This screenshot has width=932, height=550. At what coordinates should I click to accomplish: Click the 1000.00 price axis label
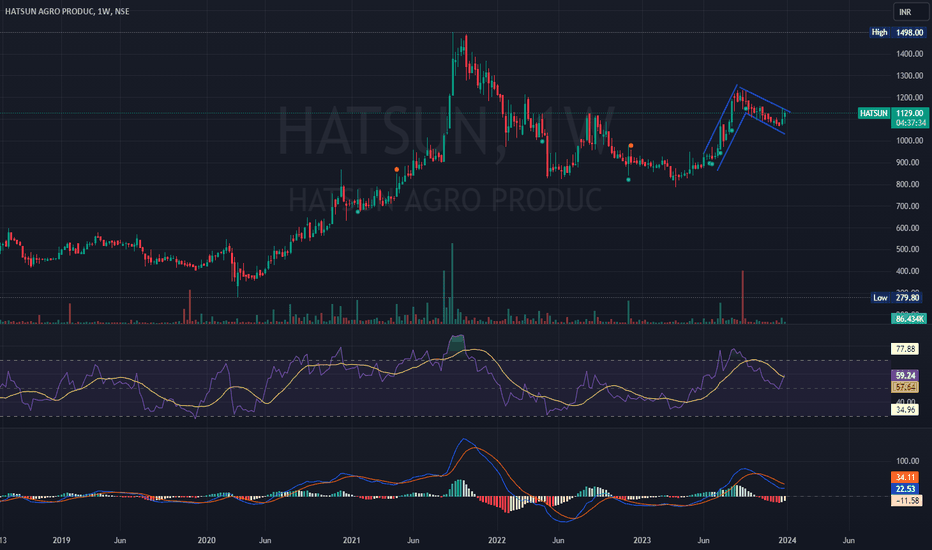(x=909, y=141)
